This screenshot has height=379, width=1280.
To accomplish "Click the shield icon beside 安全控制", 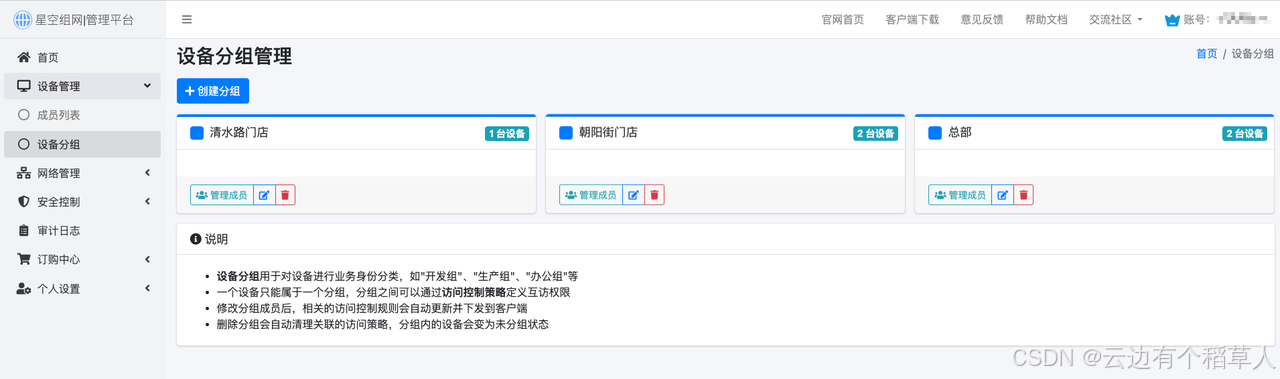I will [24, 202].
